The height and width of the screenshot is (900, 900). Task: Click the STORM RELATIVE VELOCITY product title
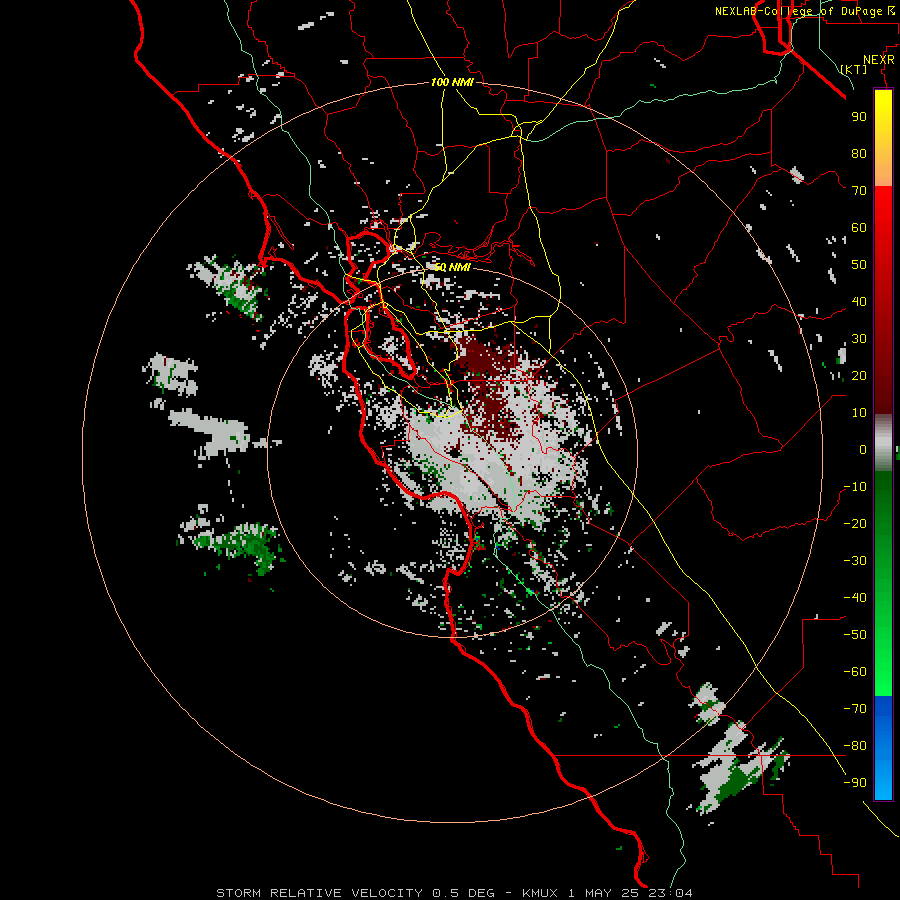pos(319,893)
